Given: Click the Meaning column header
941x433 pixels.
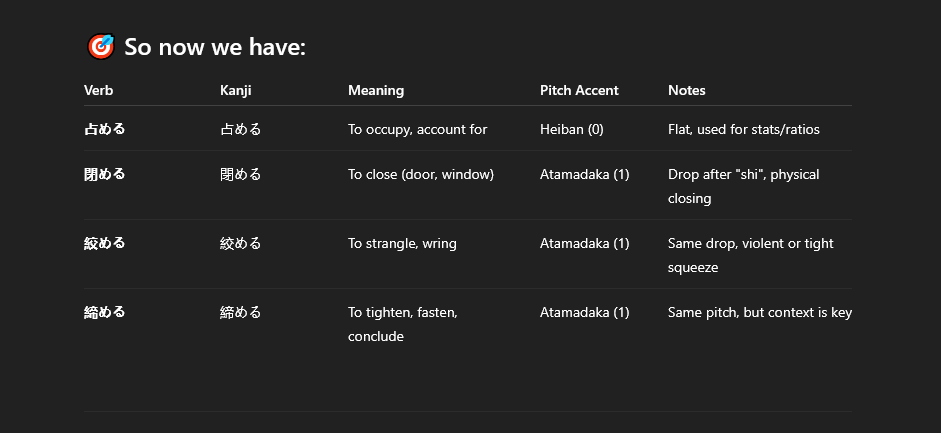Looking at the screenshot, I should [x=376, y=91].
